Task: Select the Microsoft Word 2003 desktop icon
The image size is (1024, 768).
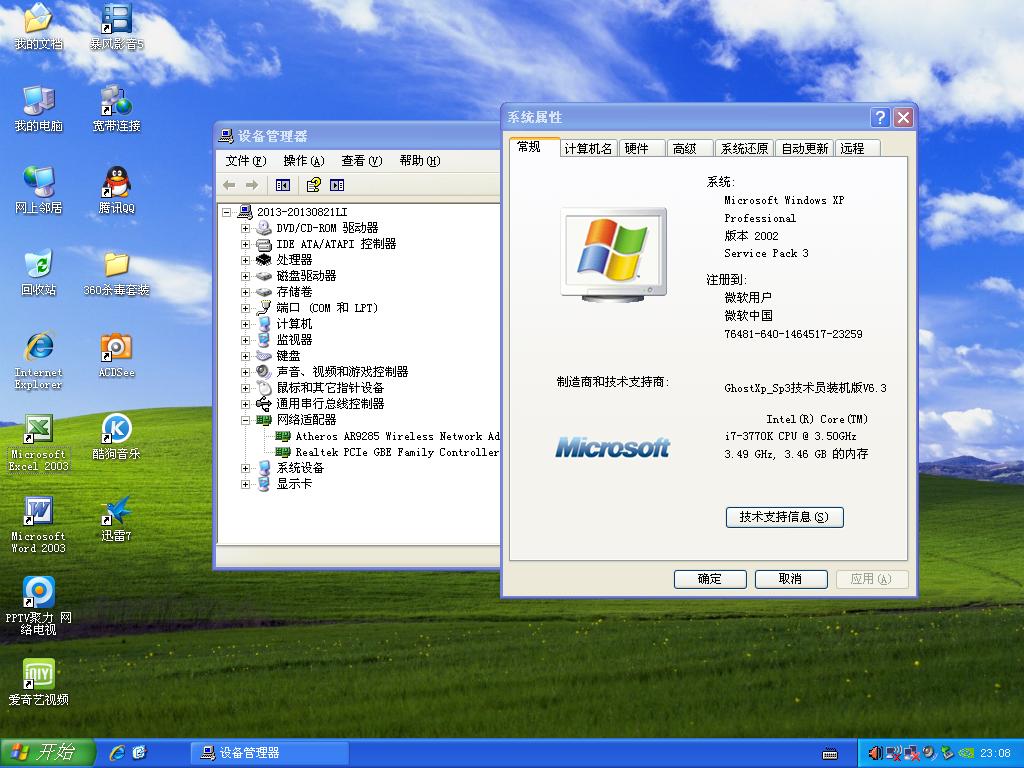Action: point(39,525)
